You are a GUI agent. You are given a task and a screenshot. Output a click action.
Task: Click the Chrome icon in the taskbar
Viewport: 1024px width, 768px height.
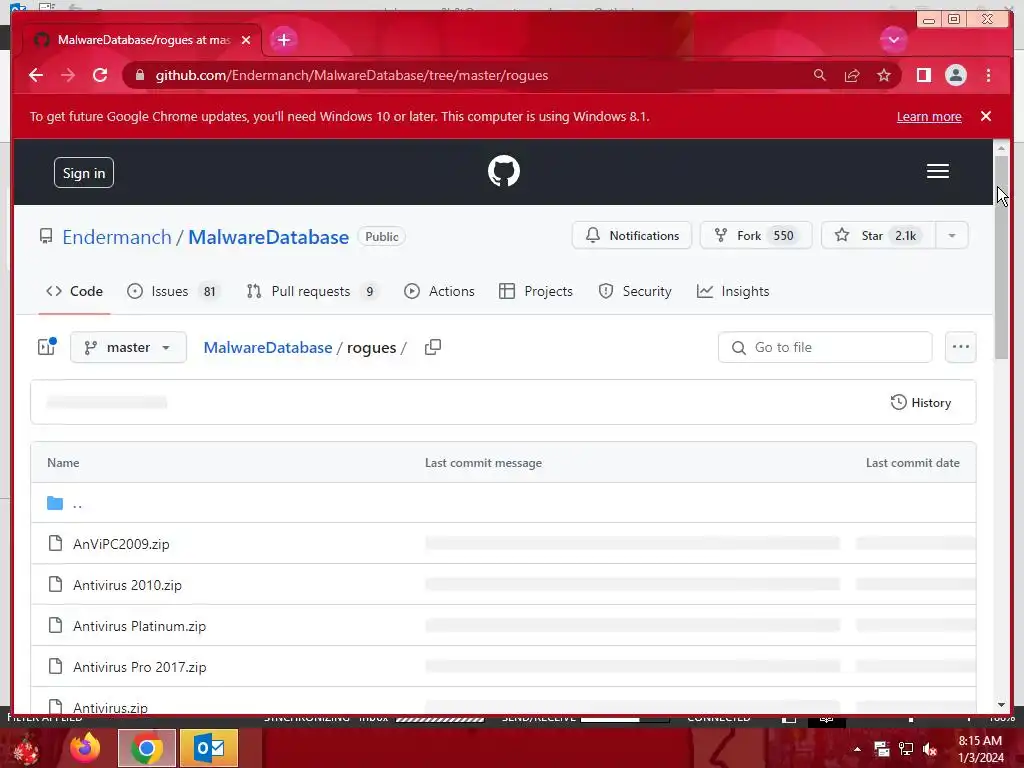(x=147, y=748)
